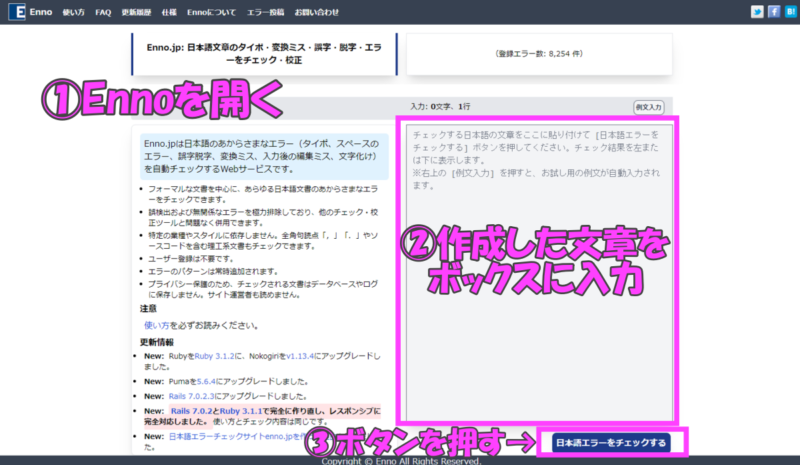Screen dimensions: 800x465
Task: Click the 登録エラー数: 8,254 件 text
Action: click(539, 54)
